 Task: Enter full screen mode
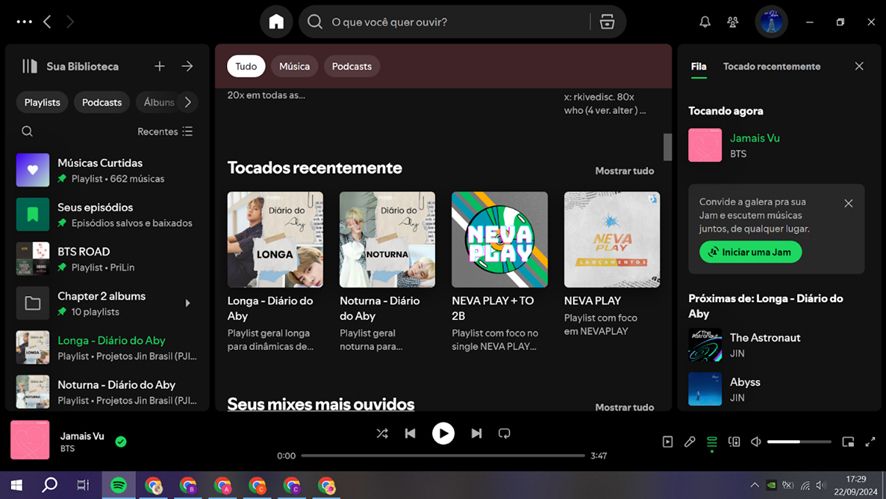point(870,441)
